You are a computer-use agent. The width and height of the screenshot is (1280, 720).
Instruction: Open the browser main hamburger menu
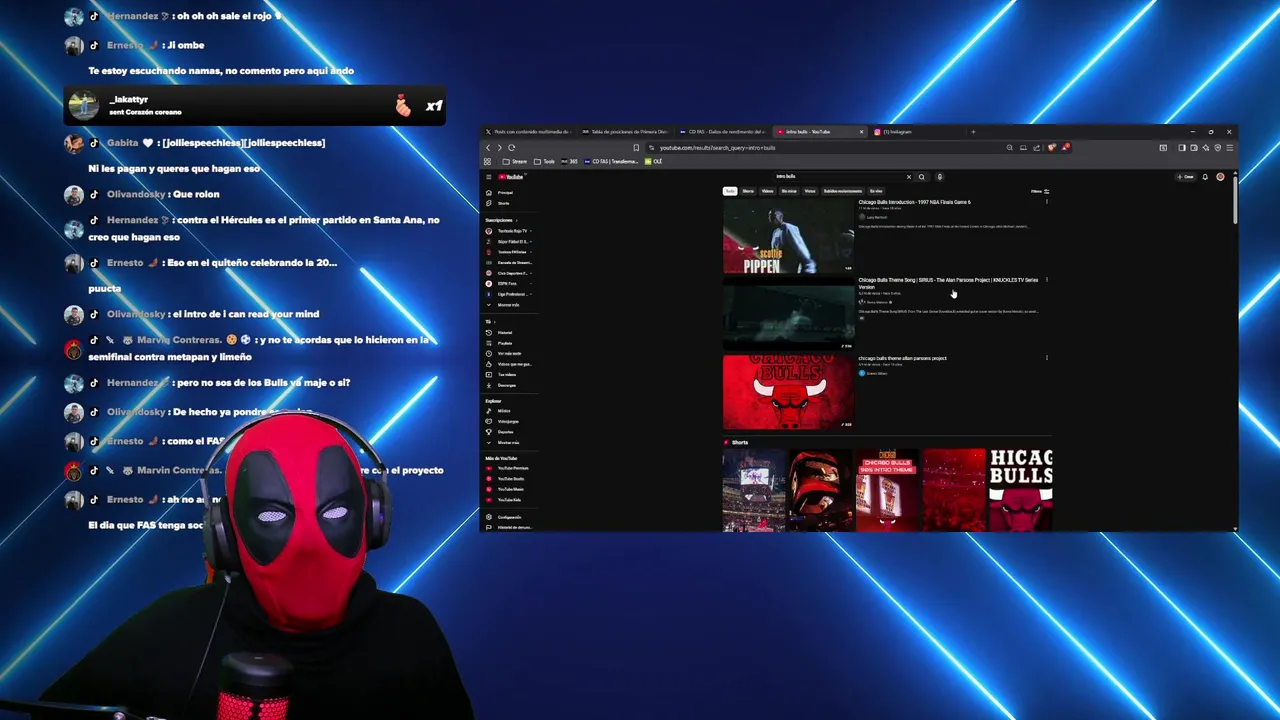pyautogui.click(x=1230, y=148)
